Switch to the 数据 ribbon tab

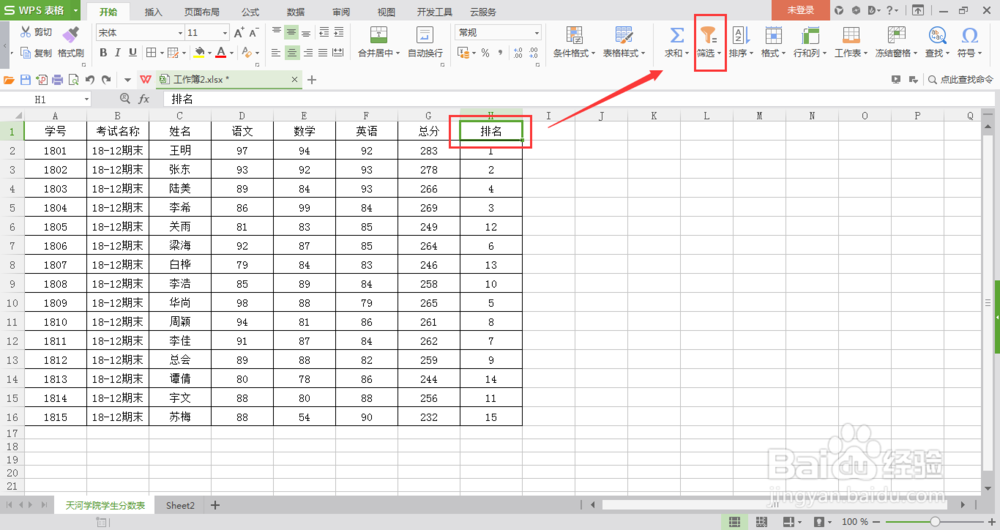pyautogui.click(x=295, y=11)
